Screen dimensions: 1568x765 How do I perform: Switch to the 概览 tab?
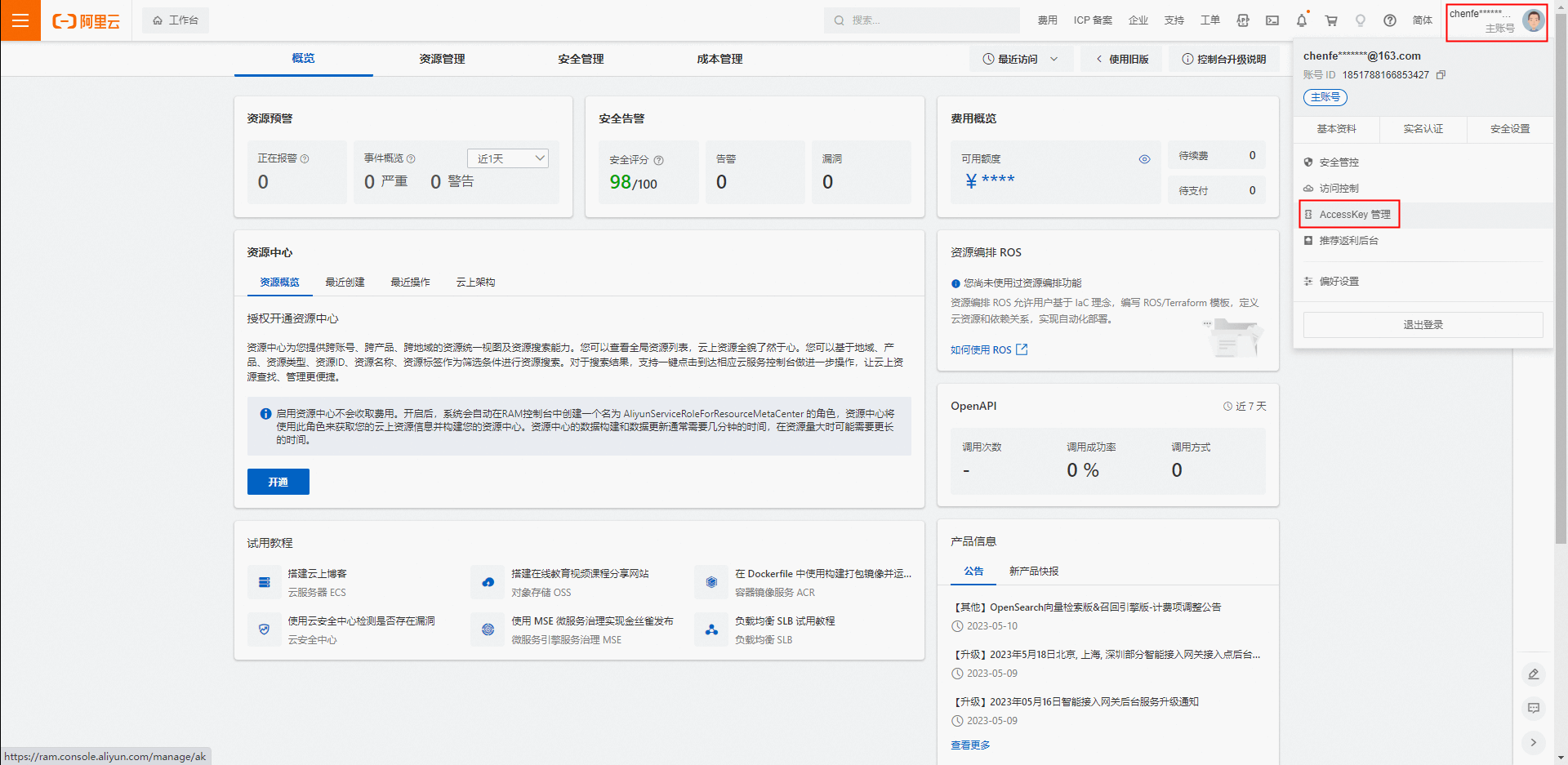303,59
